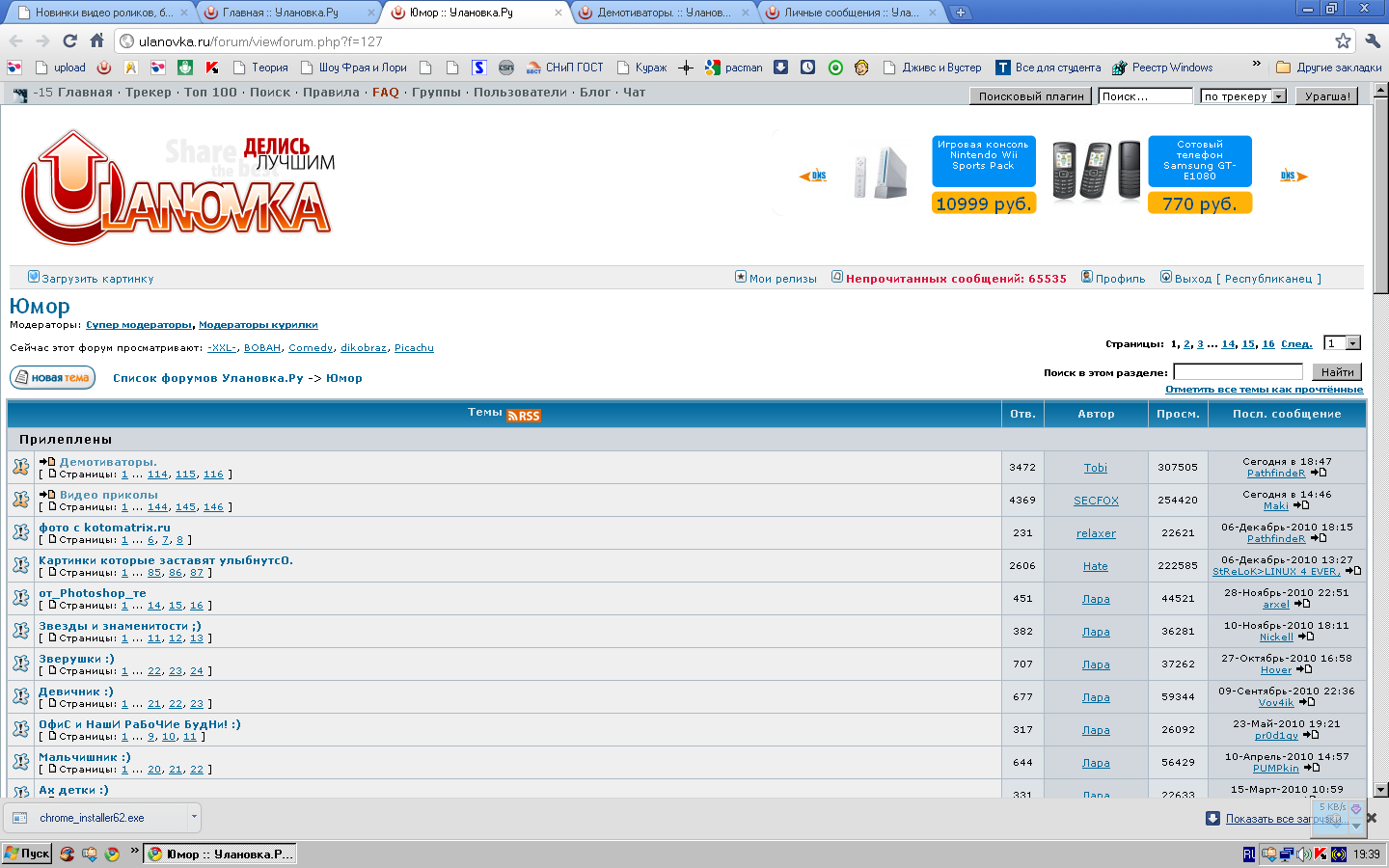Expand the bookmarks bar overflow chevron
The width and height of the screenshot is (1389, 868).
(1256, 66)
